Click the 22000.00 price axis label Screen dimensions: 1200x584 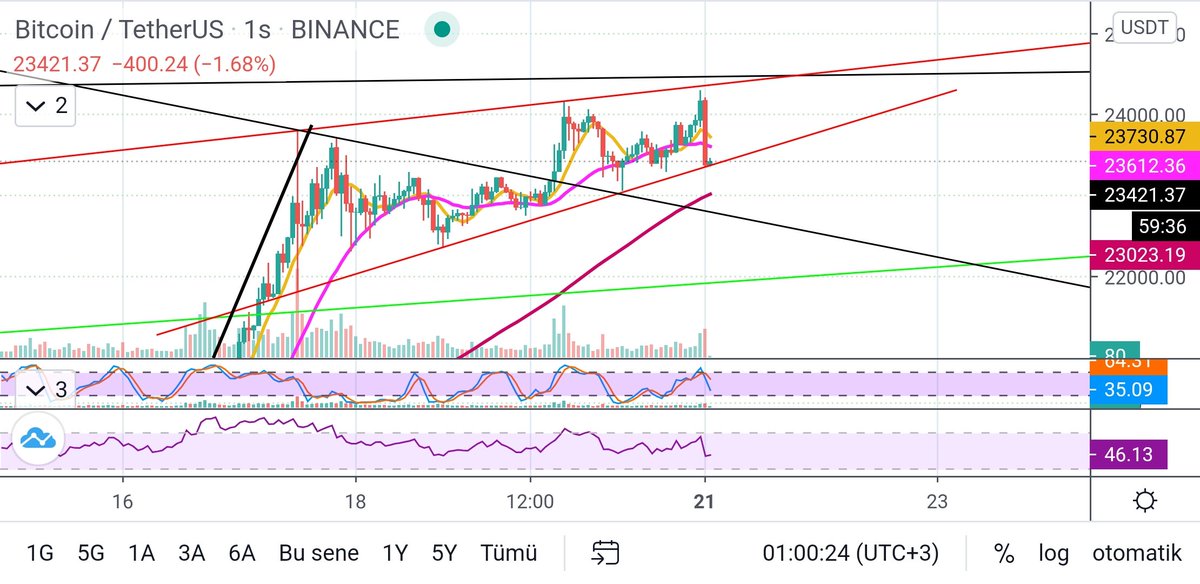click(x=1145, y=276)
